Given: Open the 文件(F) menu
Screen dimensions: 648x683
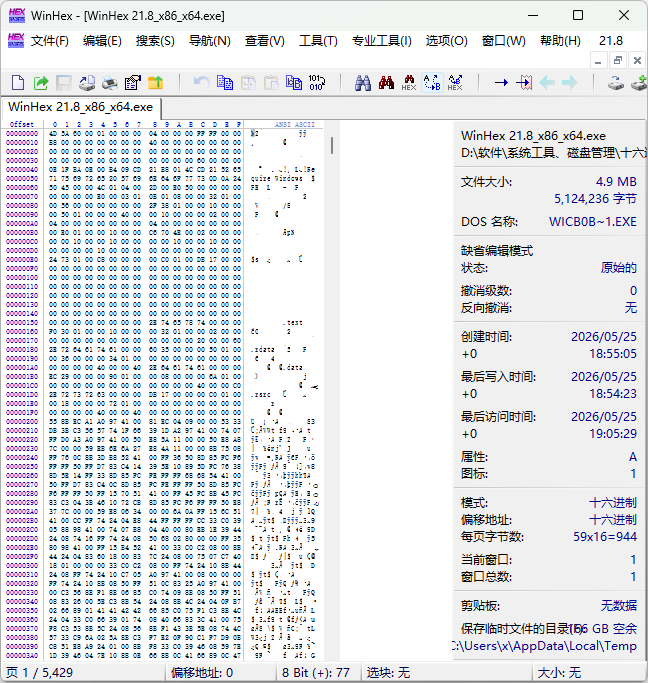Looking at the screenshot, I should point(50,41).
